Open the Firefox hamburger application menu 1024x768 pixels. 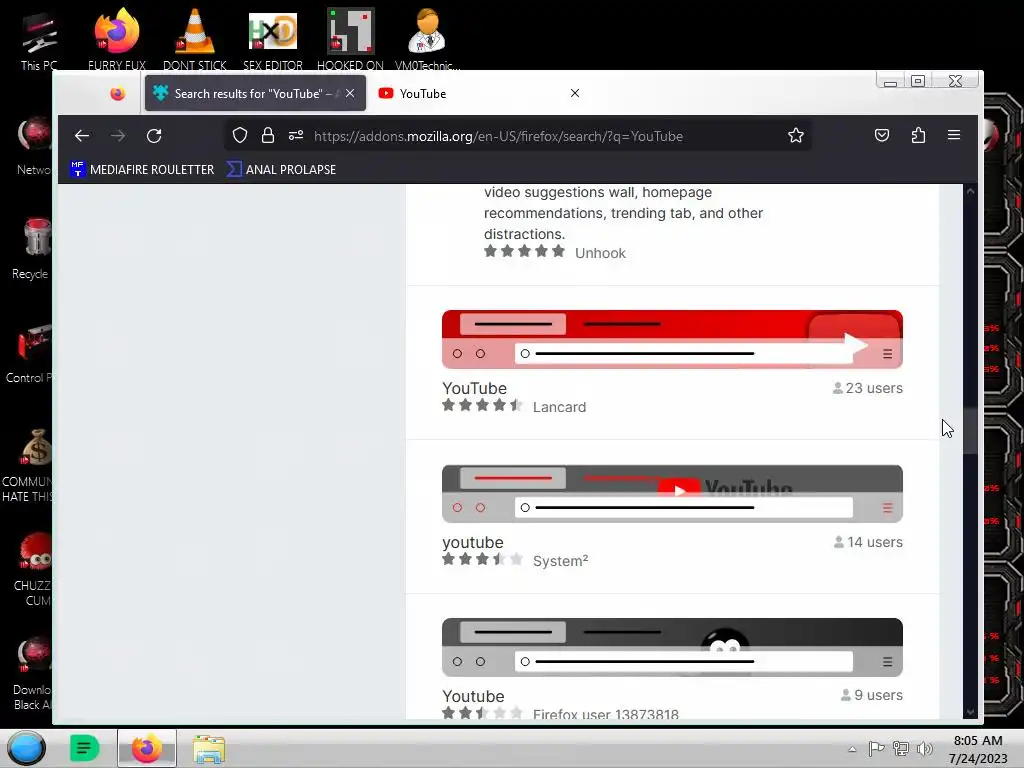(953, 135)
